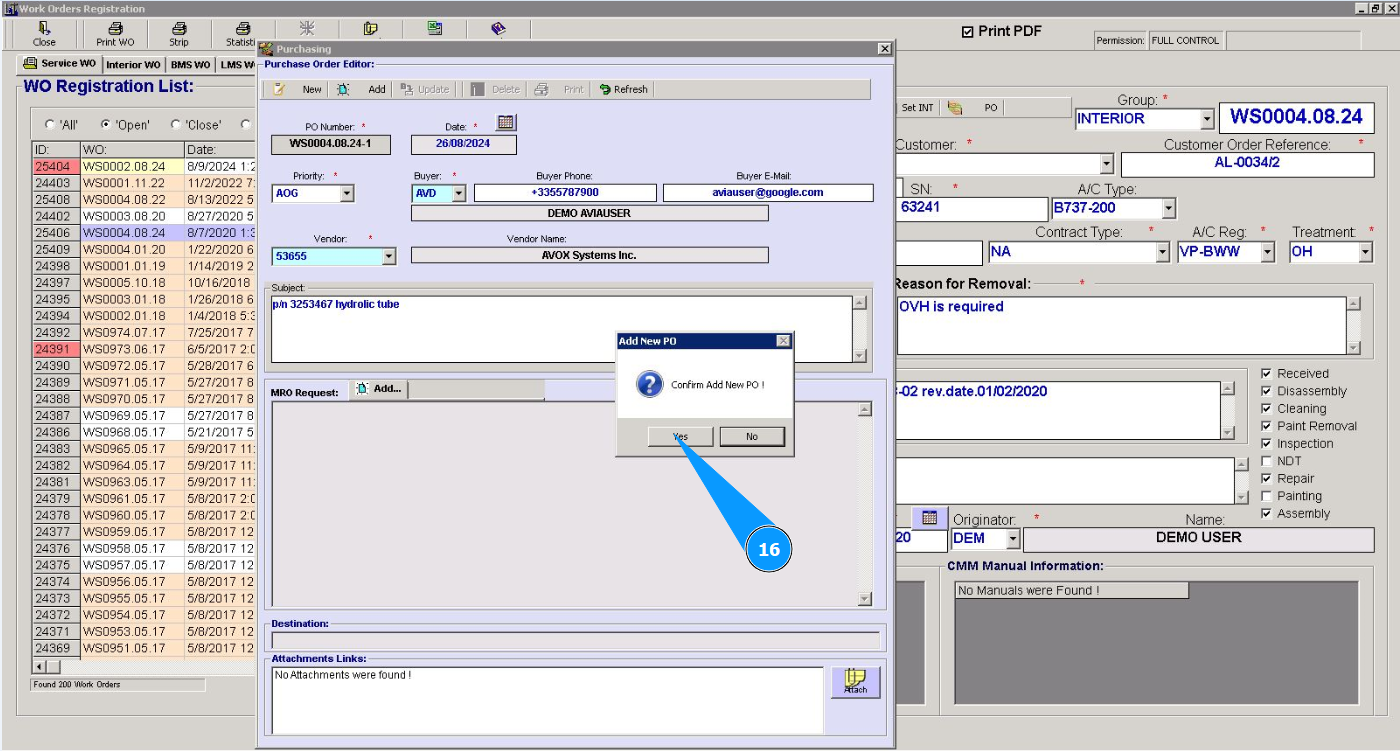Click the Set INT button
The image size is (1400, 751).
tap(917, 107)
